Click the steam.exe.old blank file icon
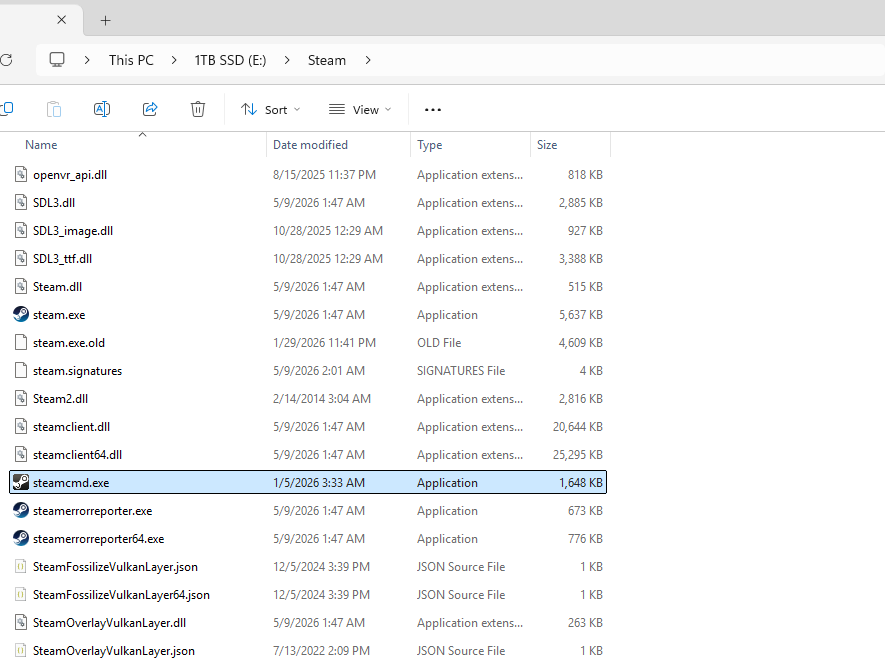Screen dimensions: 885x668 pos(21,342)
